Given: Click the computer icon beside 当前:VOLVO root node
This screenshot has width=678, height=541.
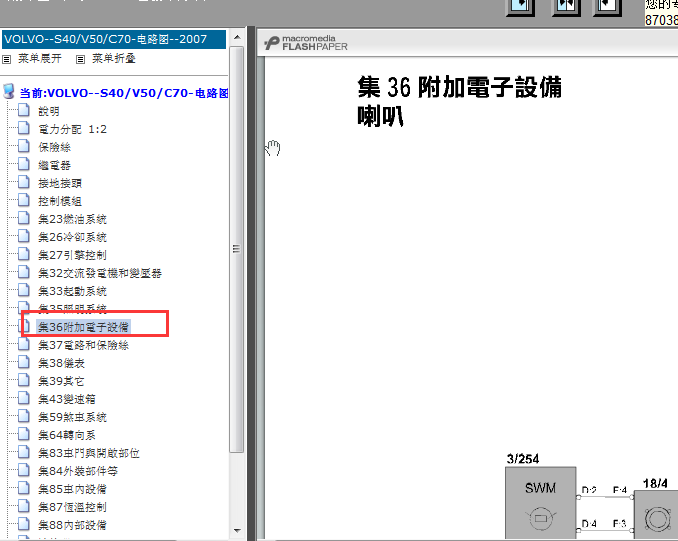Looking at the screenshot, I should [x=9, y=92].
